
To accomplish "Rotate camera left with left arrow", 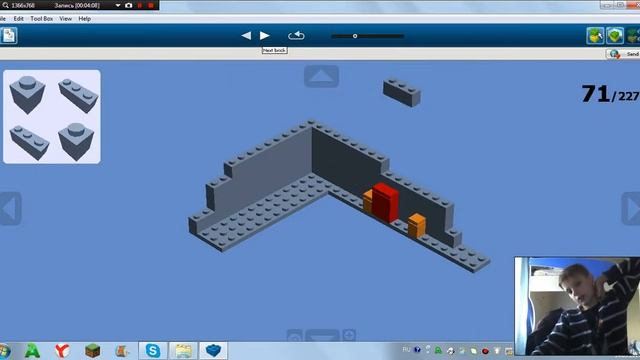I will 10,209.
